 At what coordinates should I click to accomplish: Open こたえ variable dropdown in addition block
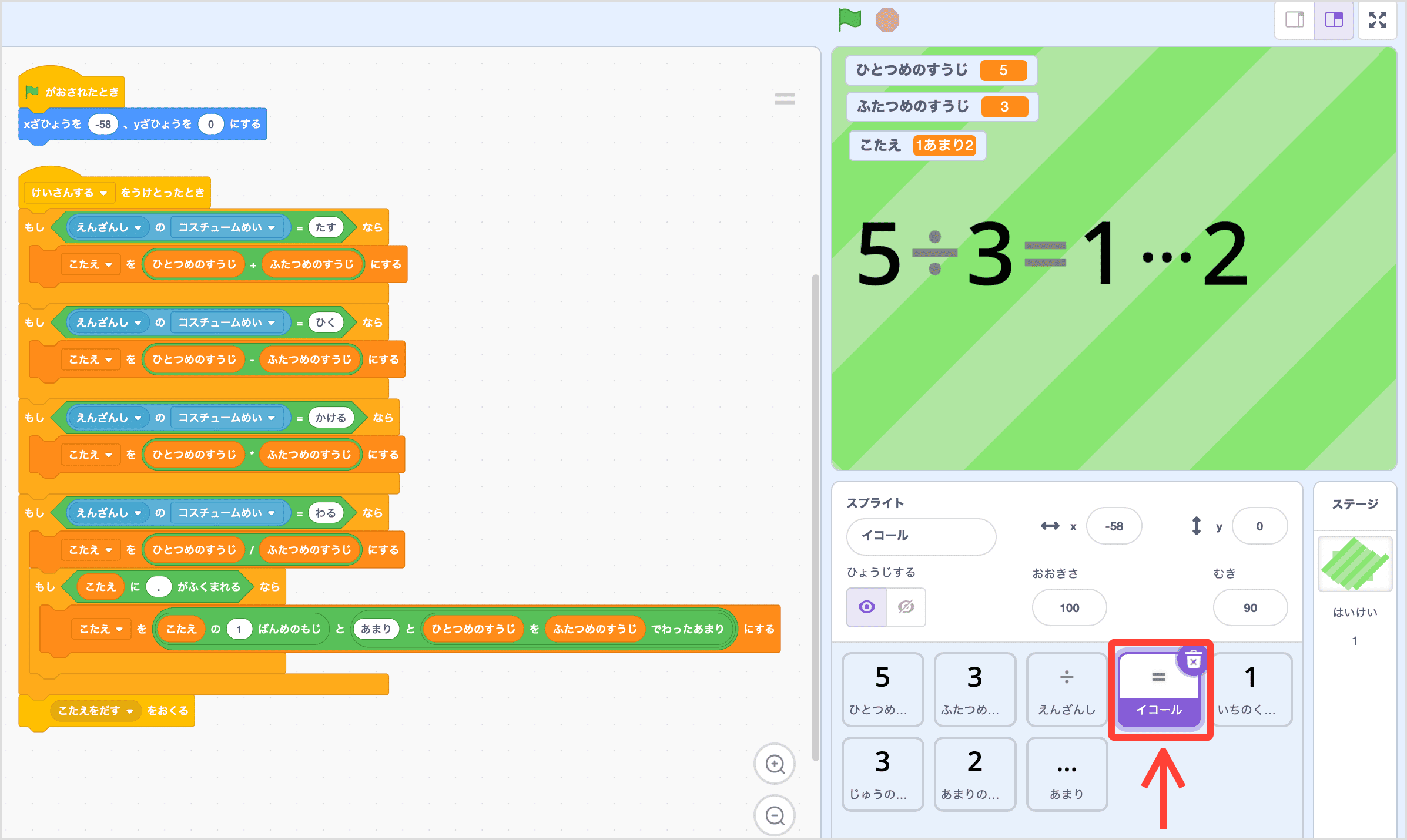point(91,264)
